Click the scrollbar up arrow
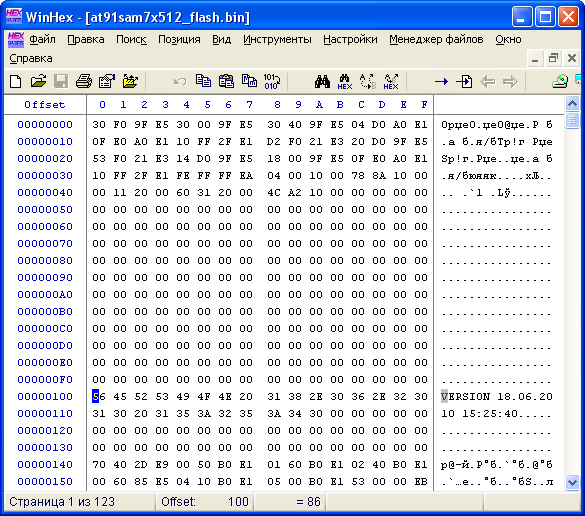585x516 pixels. click(572, 103)
